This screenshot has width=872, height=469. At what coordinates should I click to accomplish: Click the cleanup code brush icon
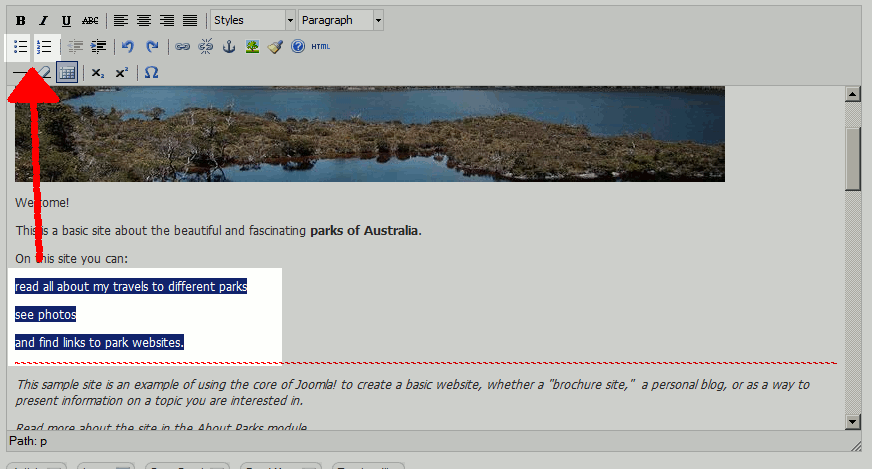point(275,46)
